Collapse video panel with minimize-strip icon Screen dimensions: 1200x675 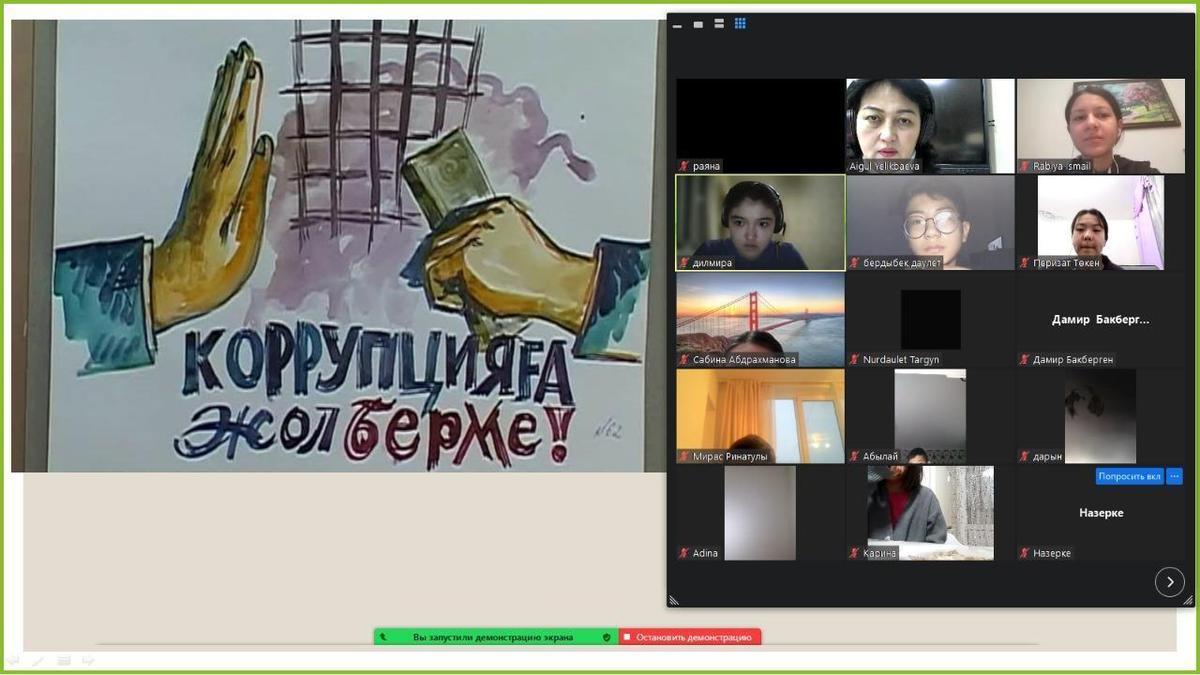677,25
